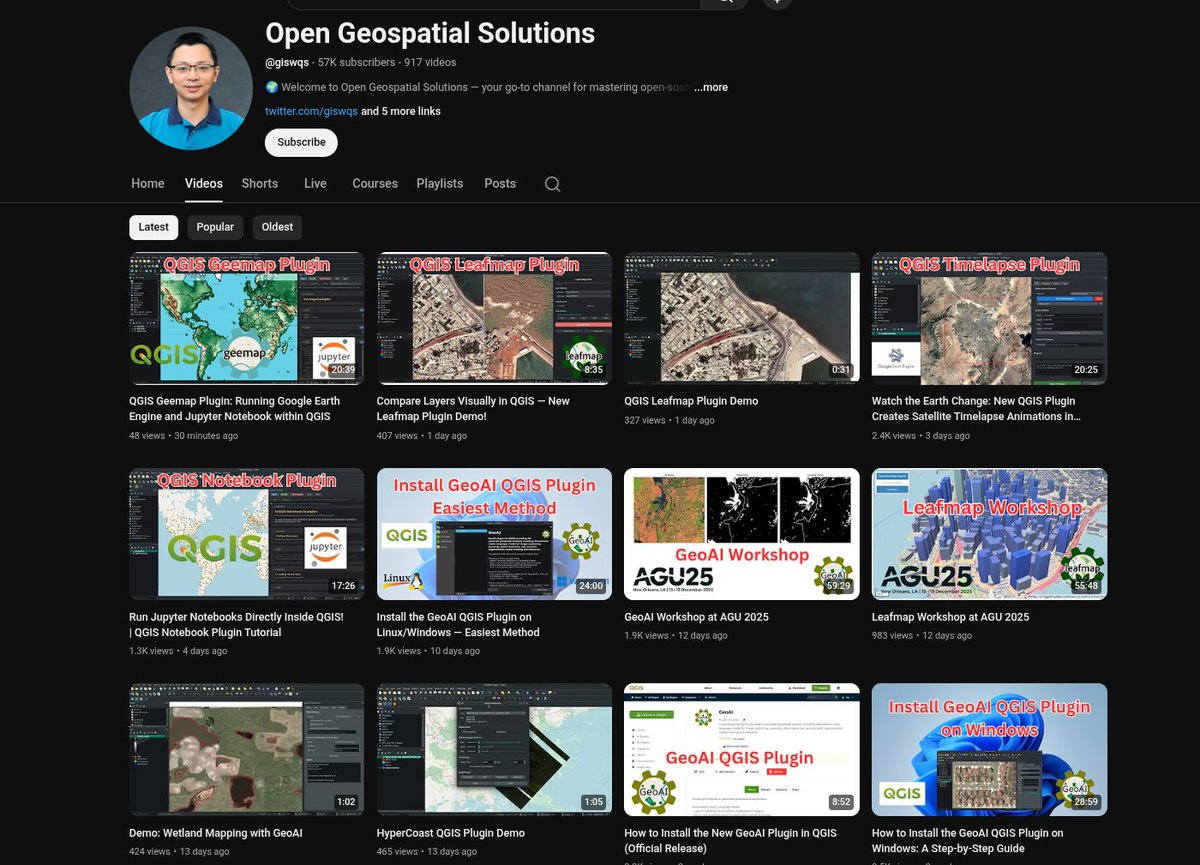Play the Wetland Mapping demo thumbnail
This screenshot has width=1200, height=865.
(247, 750)
